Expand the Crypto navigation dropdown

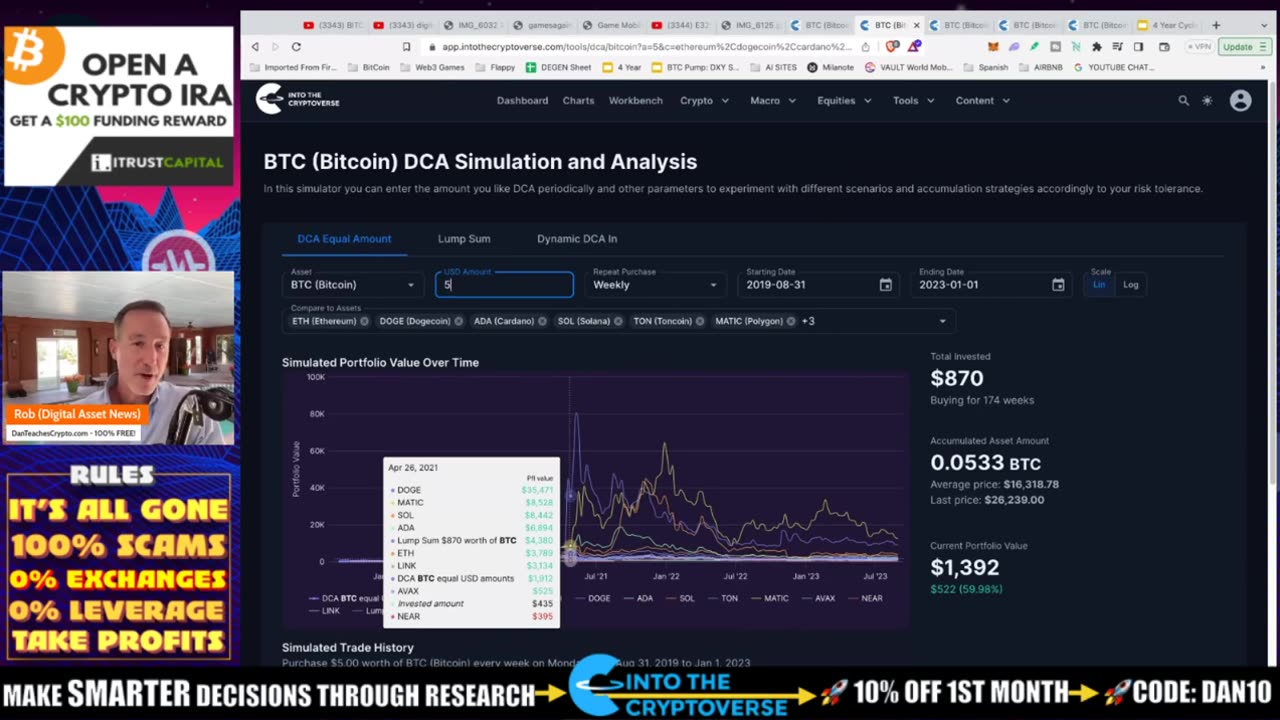click(x=704, y=100)
